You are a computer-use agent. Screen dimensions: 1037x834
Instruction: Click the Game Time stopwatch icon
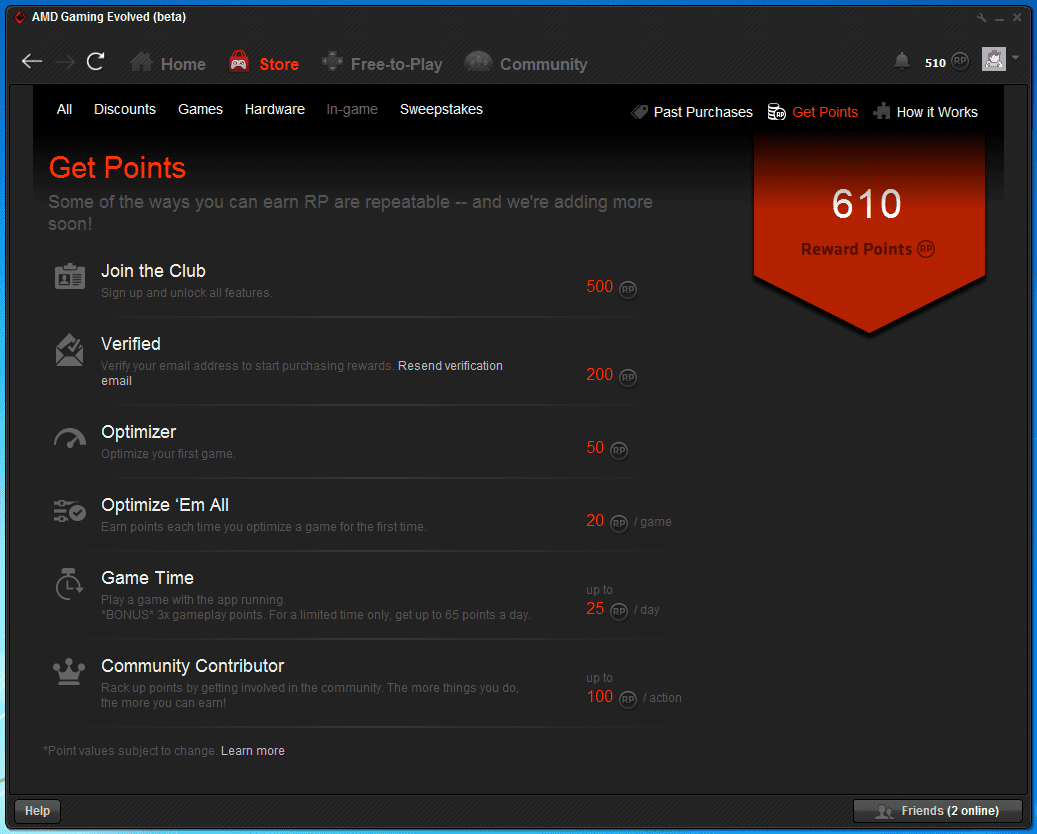(x=69, y=585)
